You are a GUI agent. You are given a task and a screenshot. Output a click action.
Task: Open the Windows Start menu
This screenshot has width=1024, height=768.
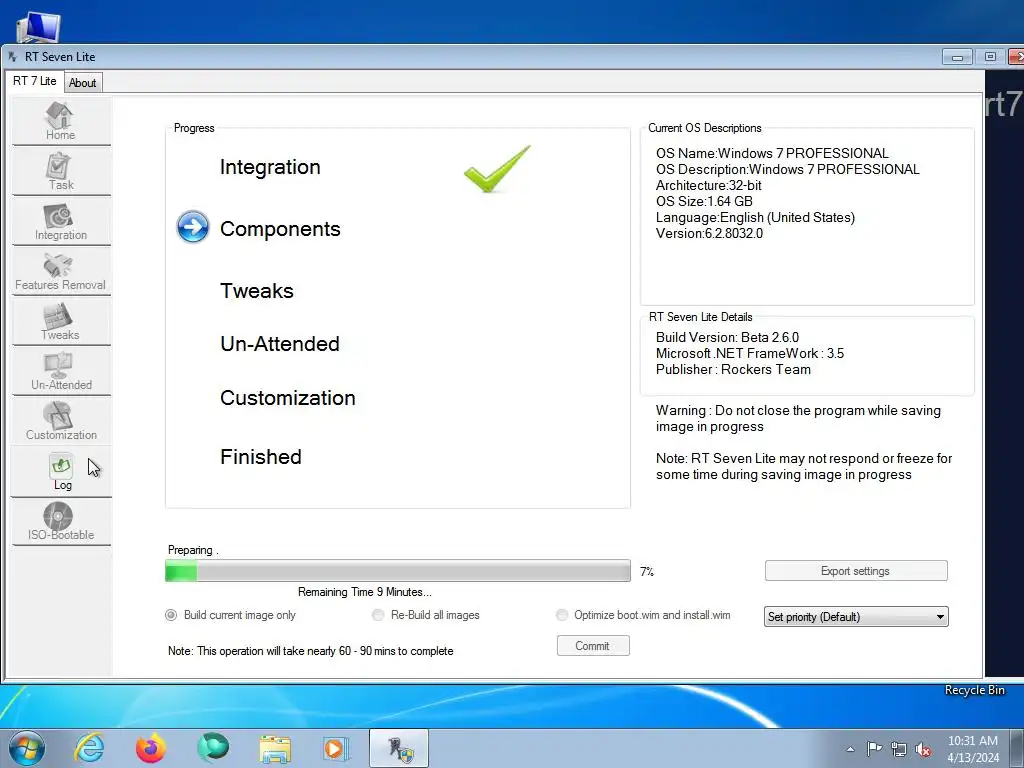point(27,748)
